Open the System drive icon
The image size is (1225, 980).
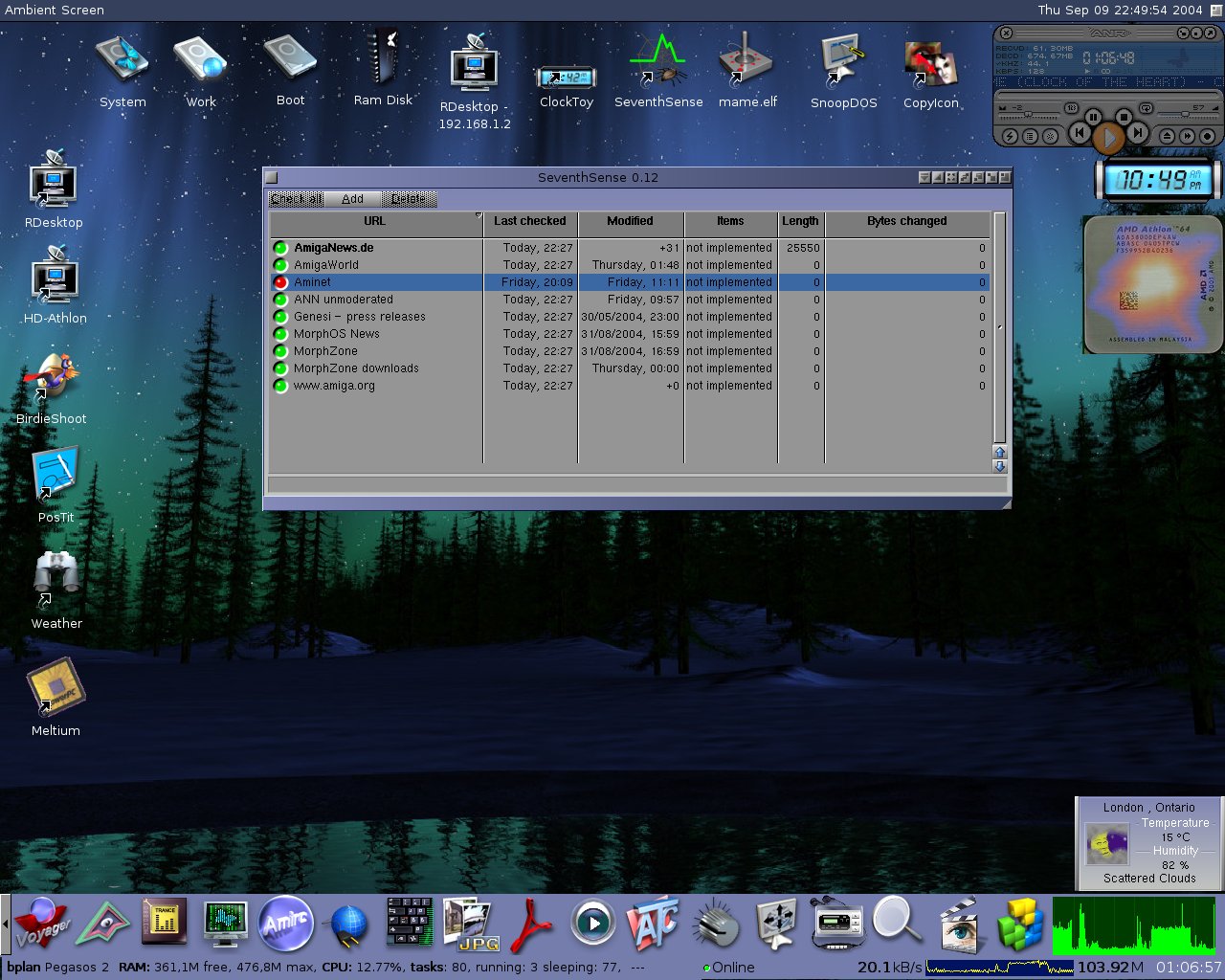[122, 72]
